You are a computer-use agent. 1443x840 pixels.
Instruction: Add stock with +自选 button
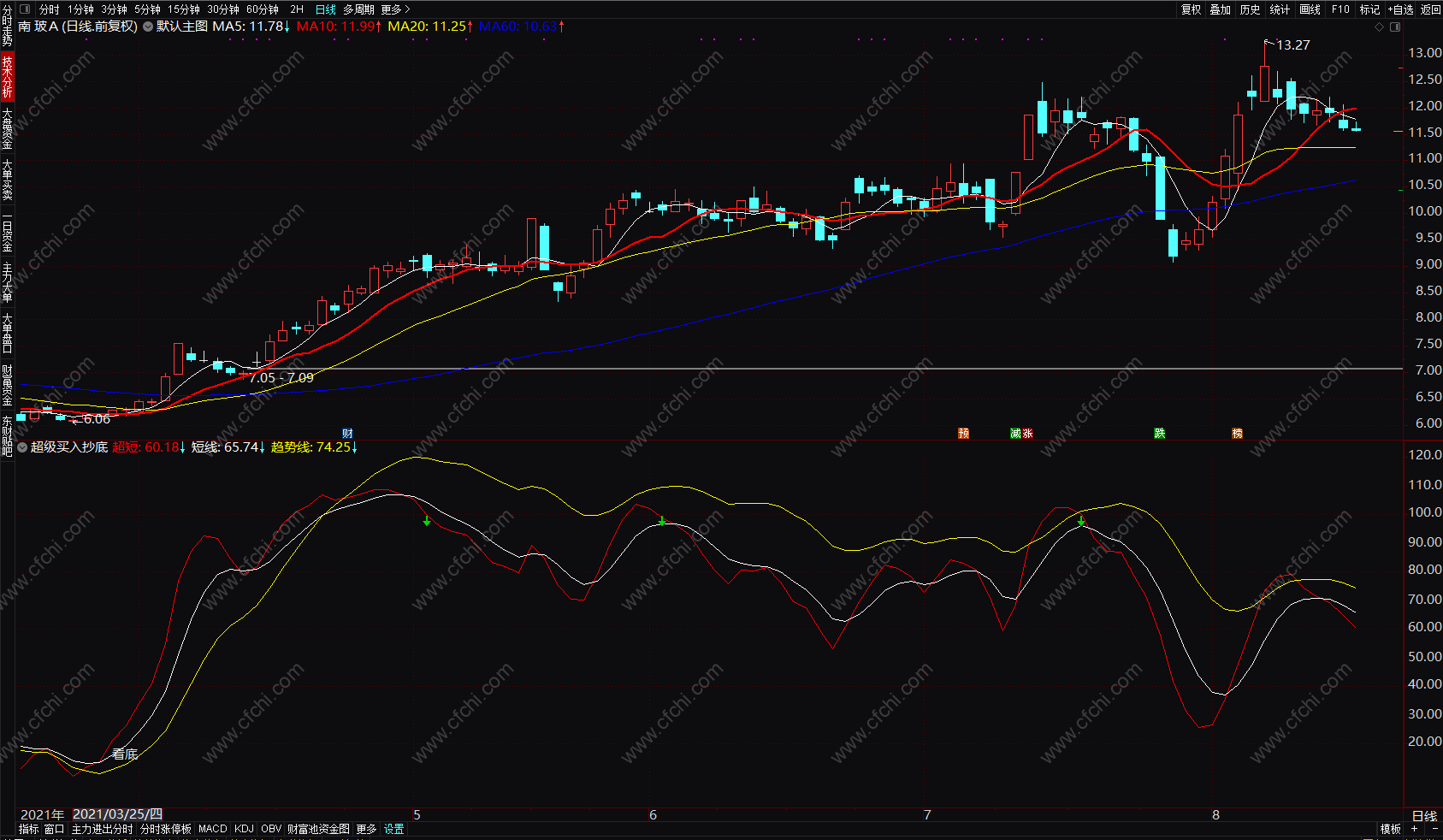tap(1401, 9)
